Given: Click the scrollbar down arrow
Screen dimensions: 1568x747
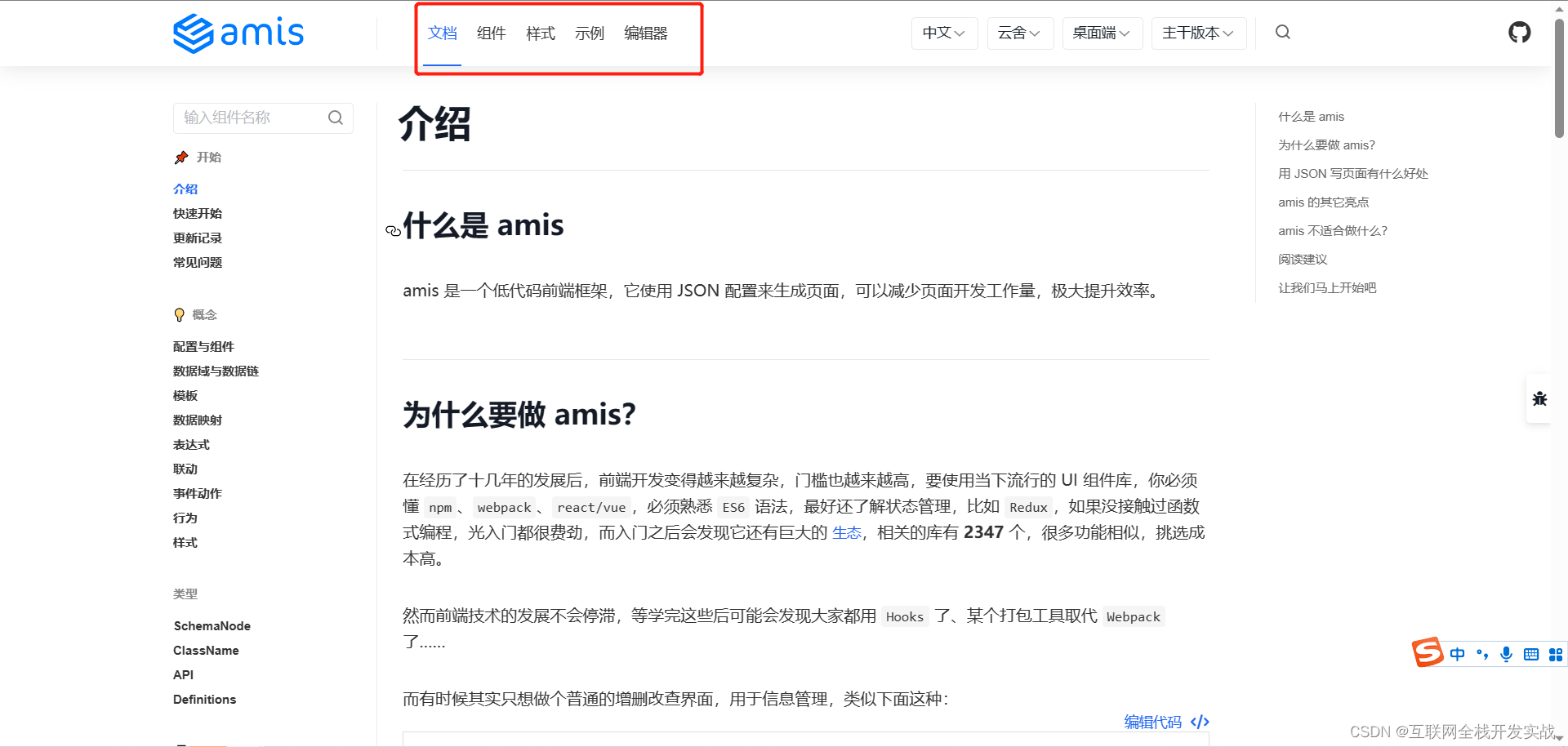Looking at the screenshot, I should pos(1559,738).
